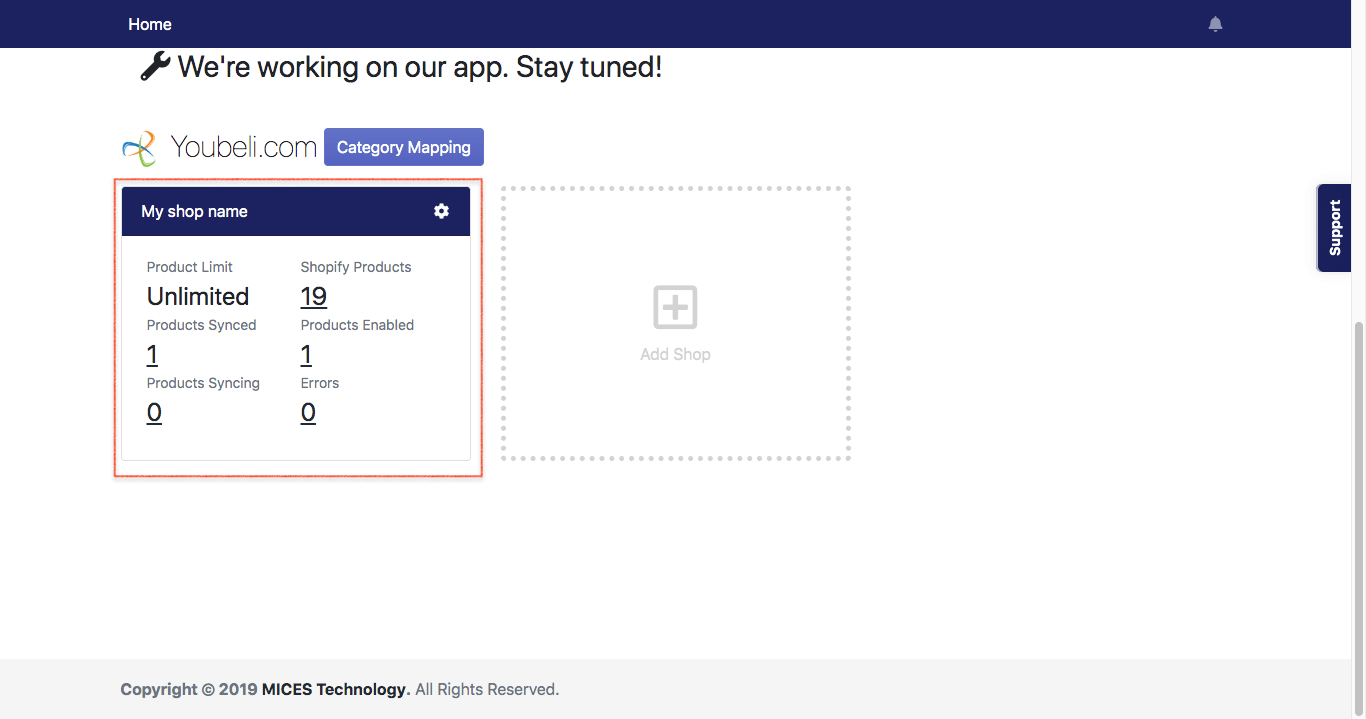Click the Category Mapping button
The height and width of the screenshot is (719, 1366).
click(403, 146)
